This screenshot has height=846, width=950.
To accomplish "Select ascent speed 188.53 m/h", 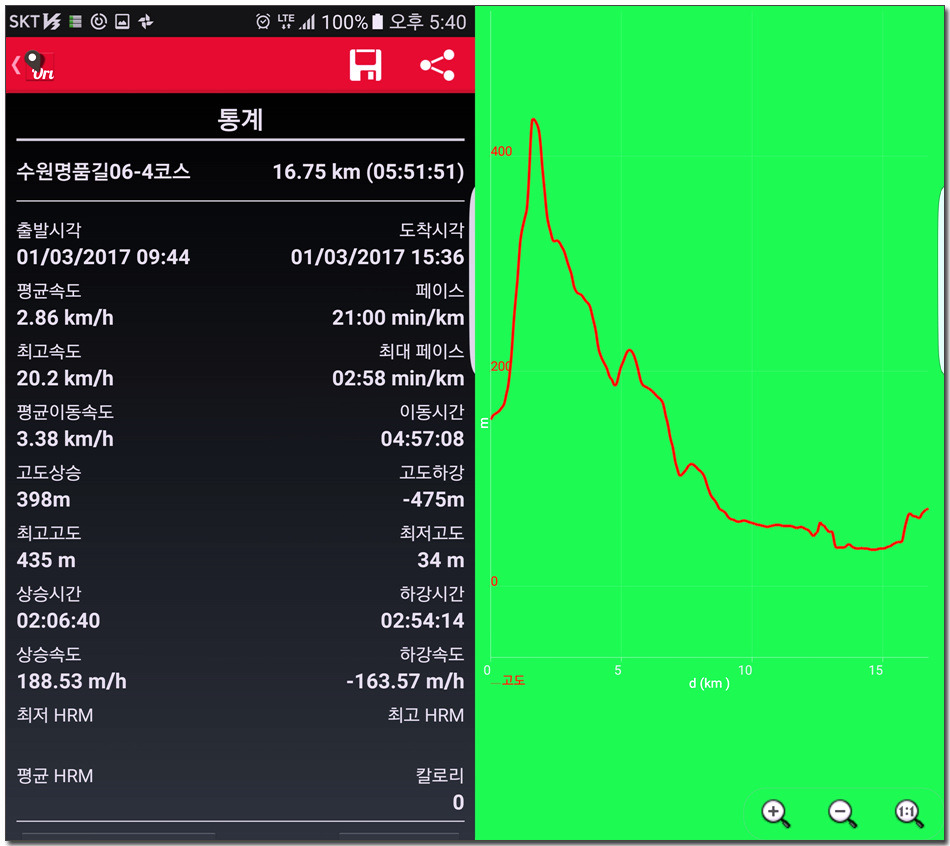I will (71, 681).
